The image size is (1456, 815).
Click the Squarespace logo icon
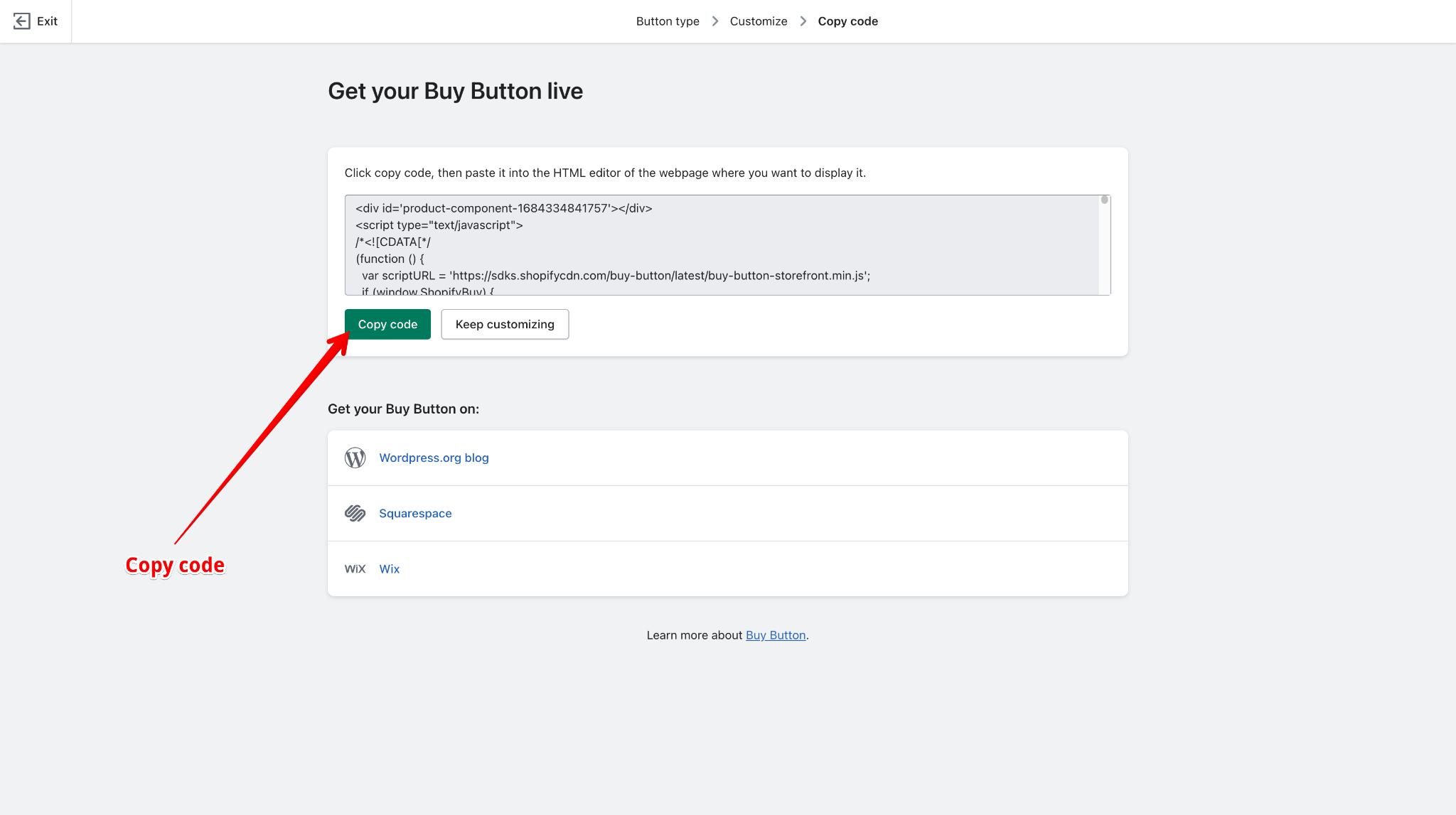[354, 513]
